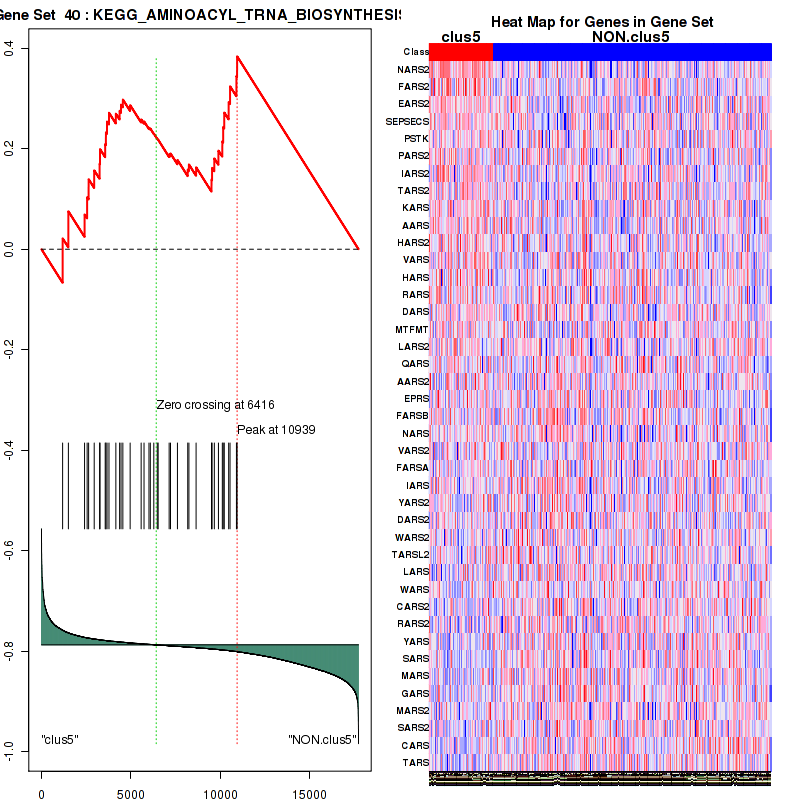Click the "NON.clus5" label in ranked list plot
The image size is (800, 800).
322,740
